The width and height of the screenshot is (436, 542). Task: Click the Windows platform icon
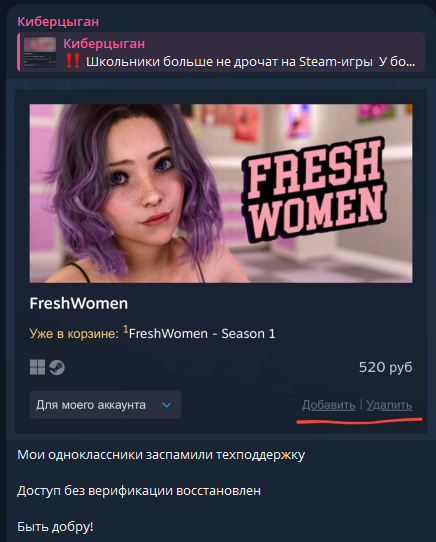[x=37, y=367]
